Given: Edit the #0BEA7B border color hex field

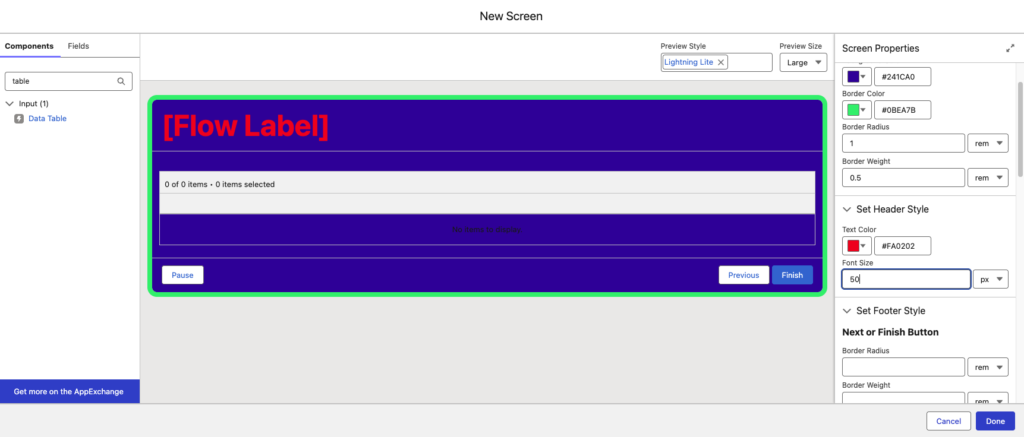Looking at the screenshot, I should point(903,110).
